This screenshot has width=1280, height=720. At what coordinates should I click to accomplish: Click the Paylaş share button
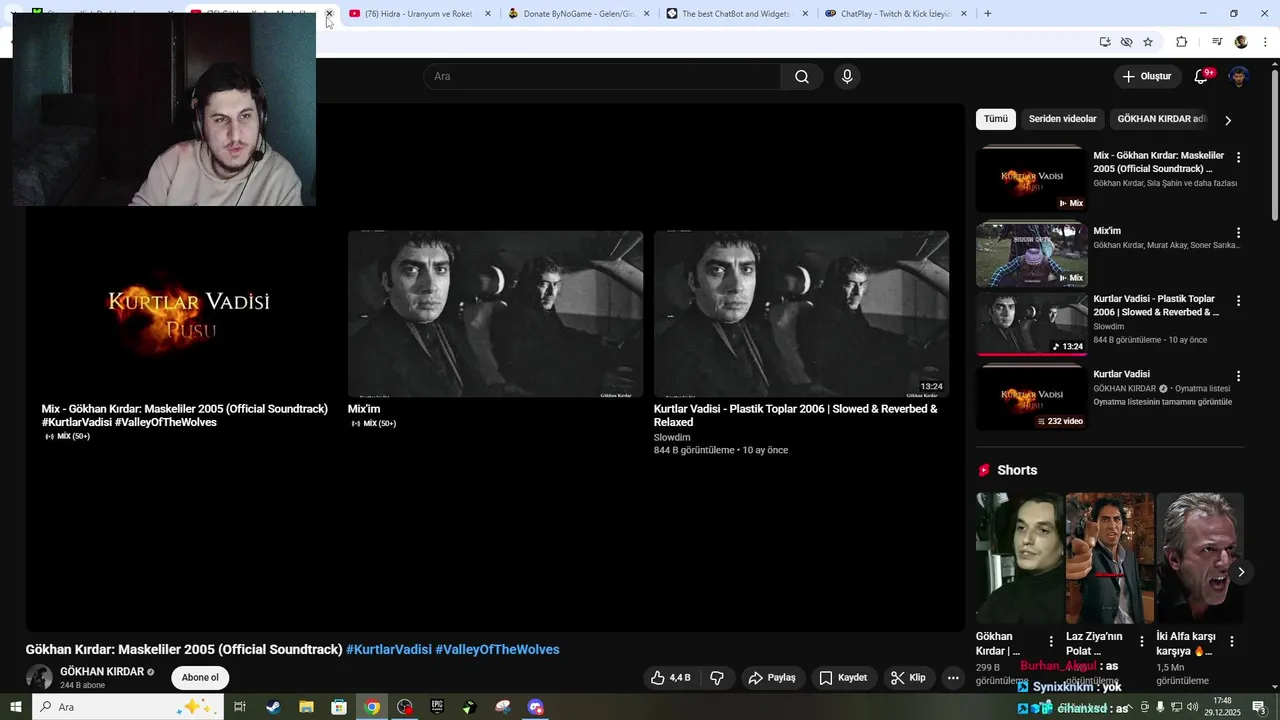pyautogui.click(x=772, y=678)
